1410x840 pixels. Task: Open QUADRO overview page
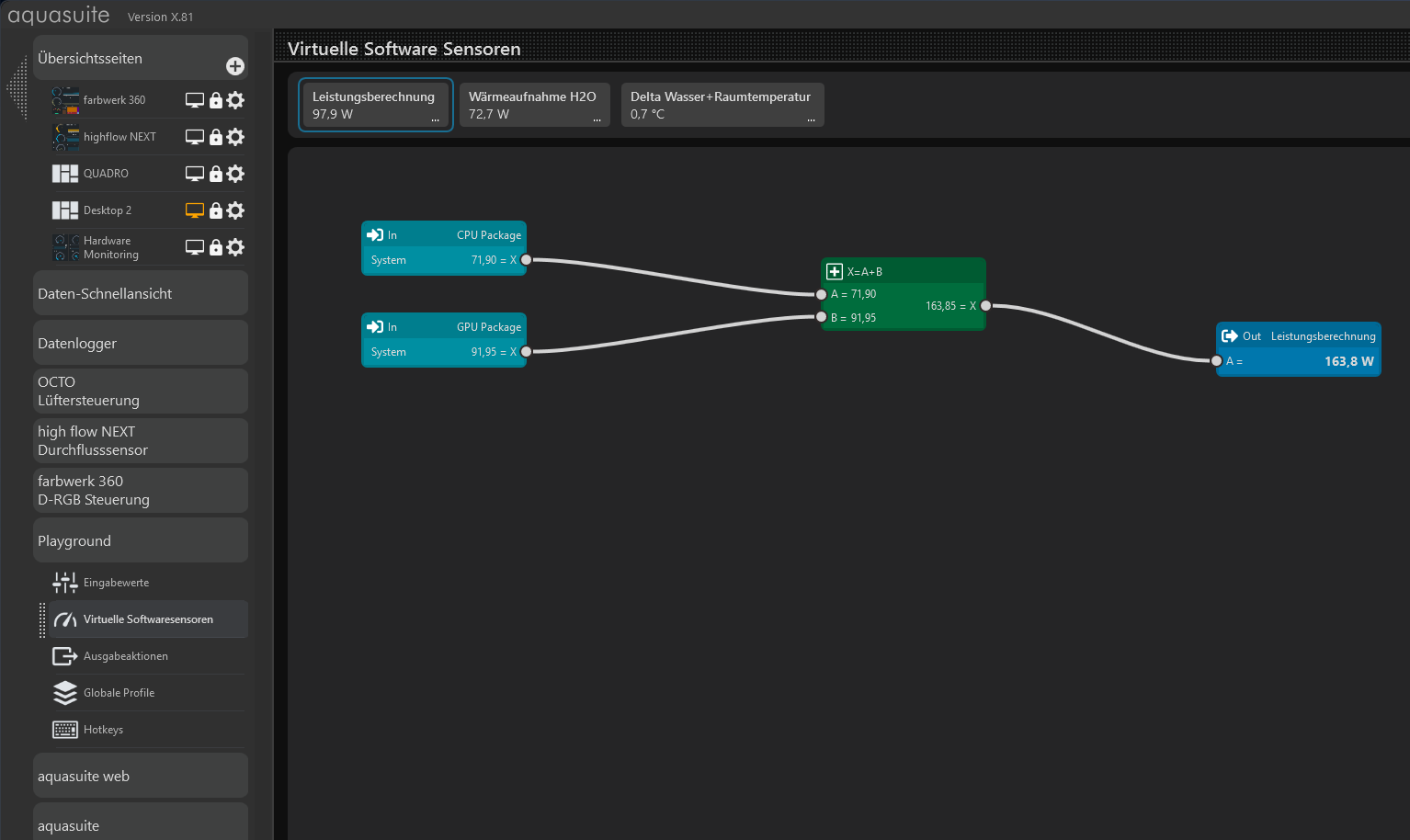tap(106, 174)
